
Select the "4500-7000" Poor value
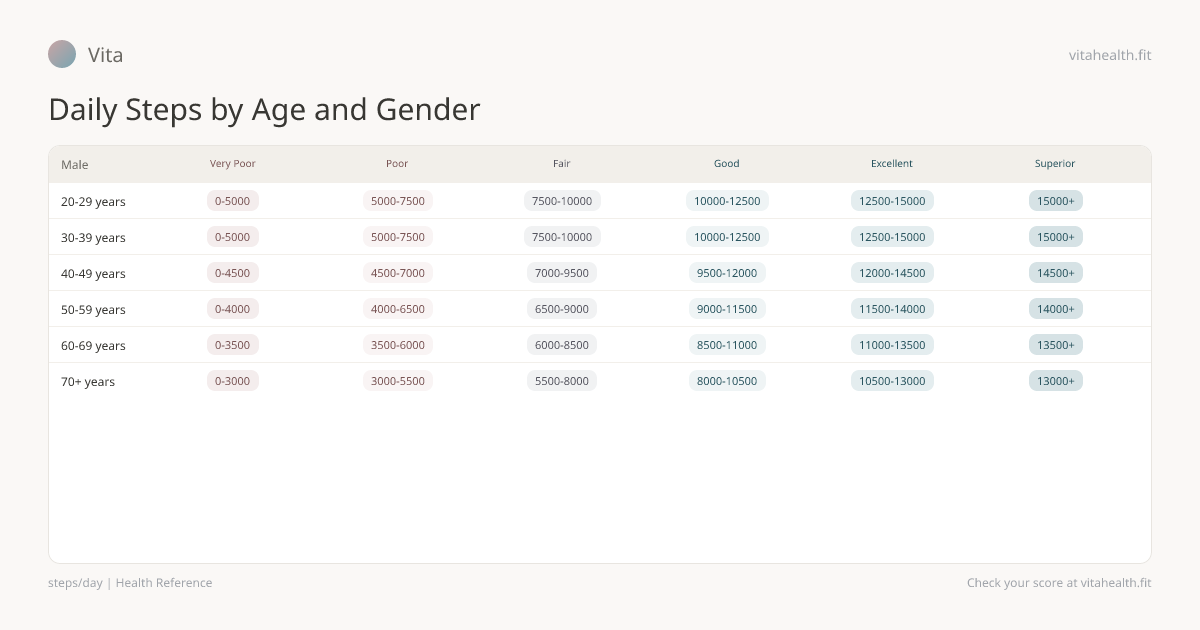point(398,273)
